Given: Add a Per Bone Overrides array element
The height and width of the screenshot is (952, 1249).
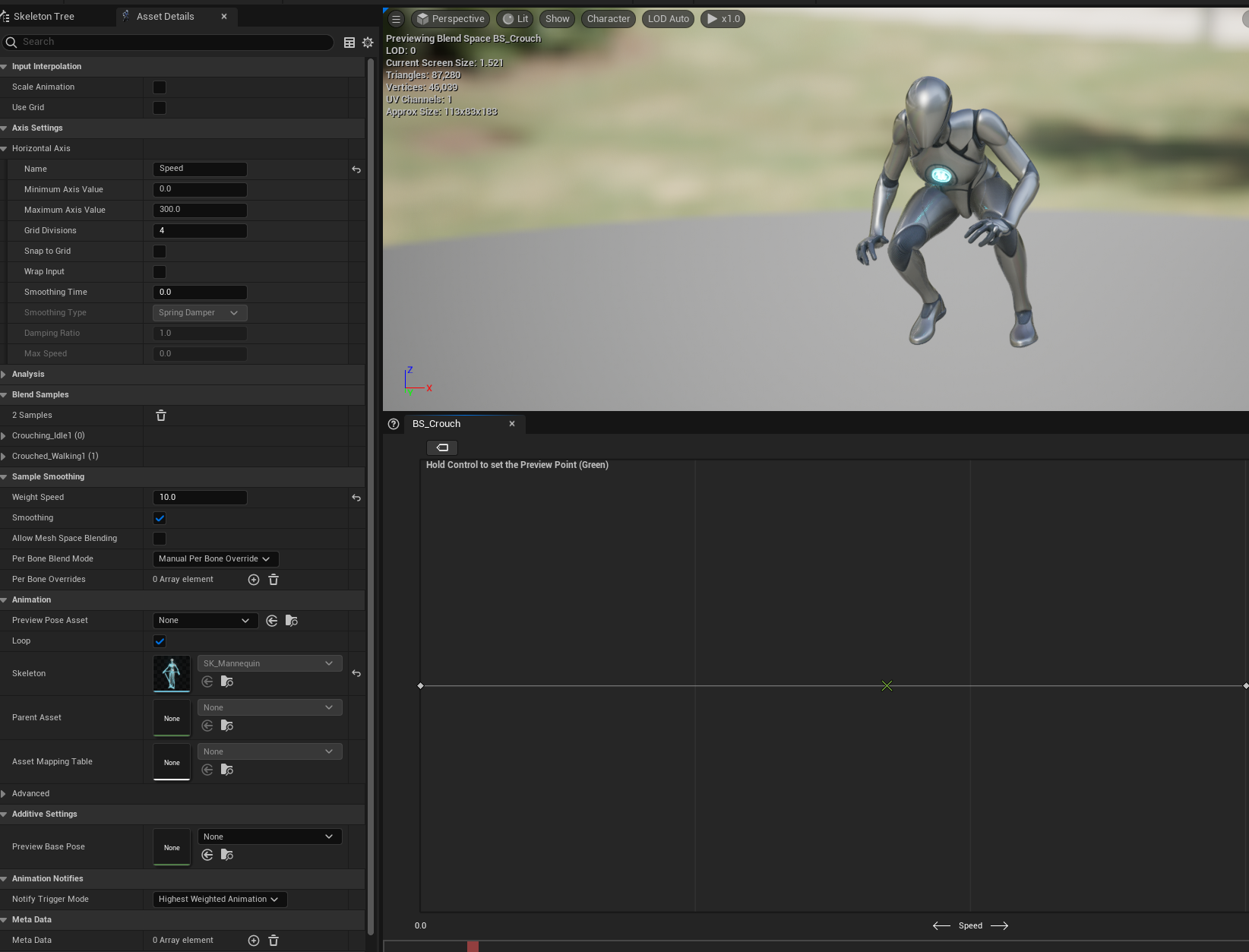Looking at the screenshot, I should tap(253, 579).
